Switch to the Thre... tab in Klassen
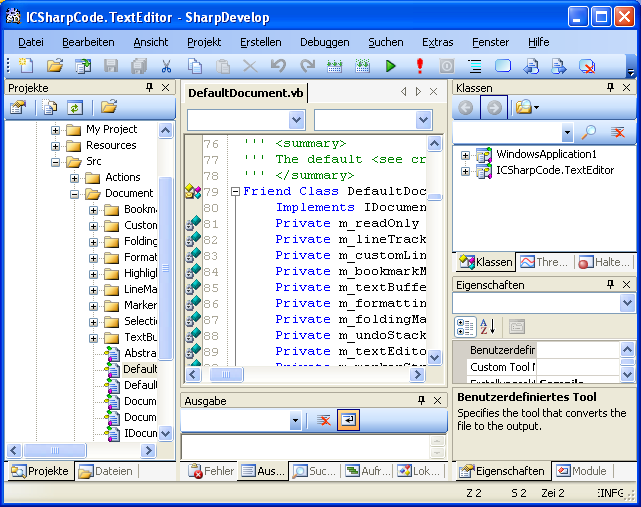 pyautogui.click(x=544, y=262)
